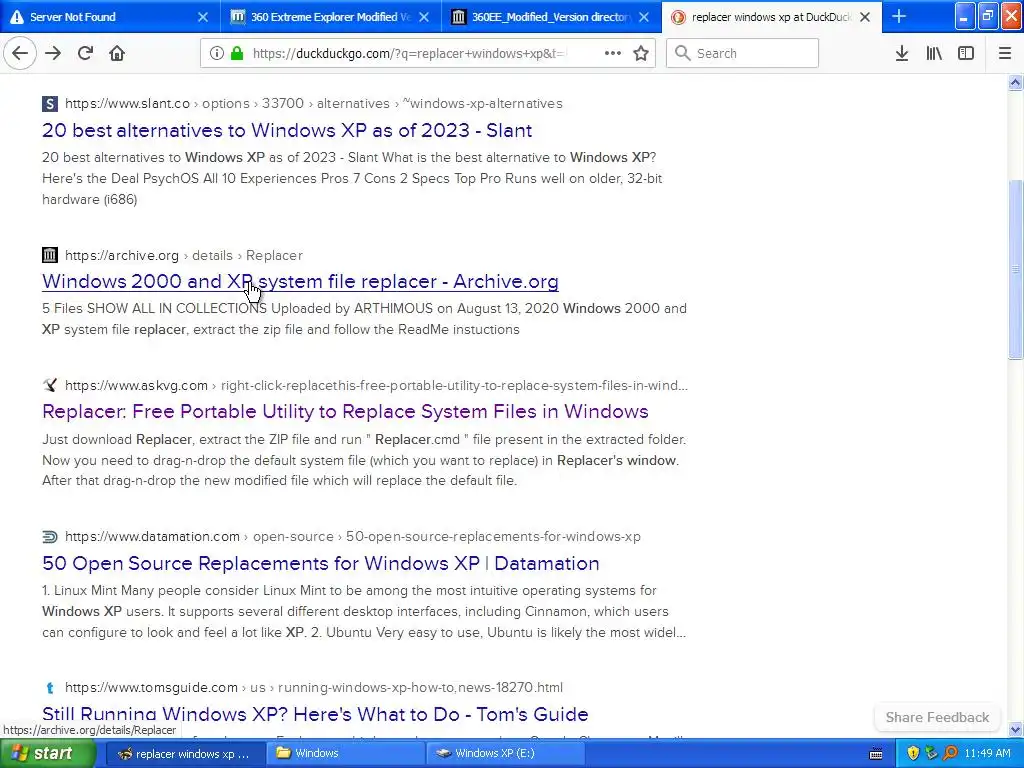Screen dimensions: 1024x768
Task: Show site information icon in address bar
Action: 217,53
